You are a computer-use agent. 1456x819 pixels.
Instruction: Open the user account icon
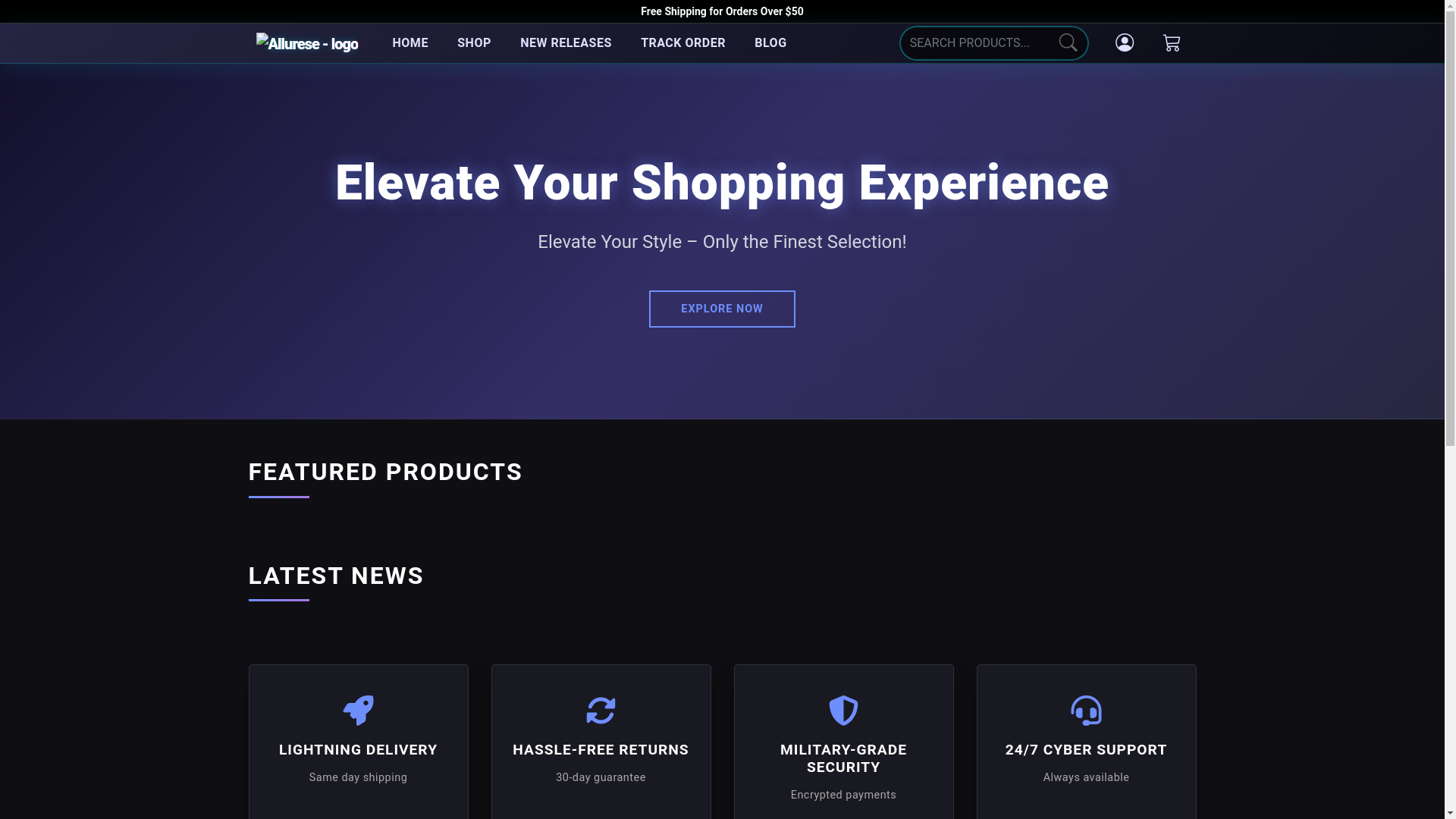[1125, 42]
